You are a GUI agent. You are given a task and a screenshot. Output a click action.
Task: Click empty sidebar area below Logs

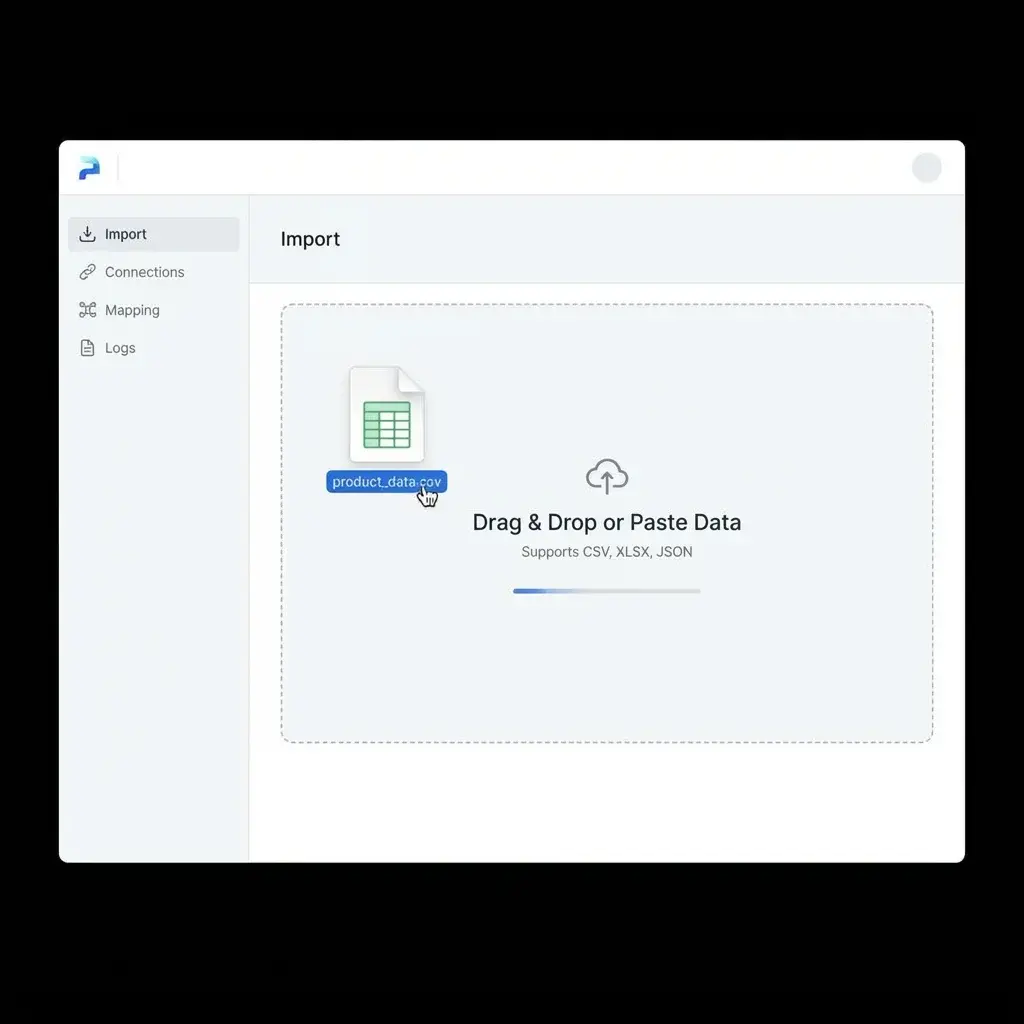[x=153, y=600]
